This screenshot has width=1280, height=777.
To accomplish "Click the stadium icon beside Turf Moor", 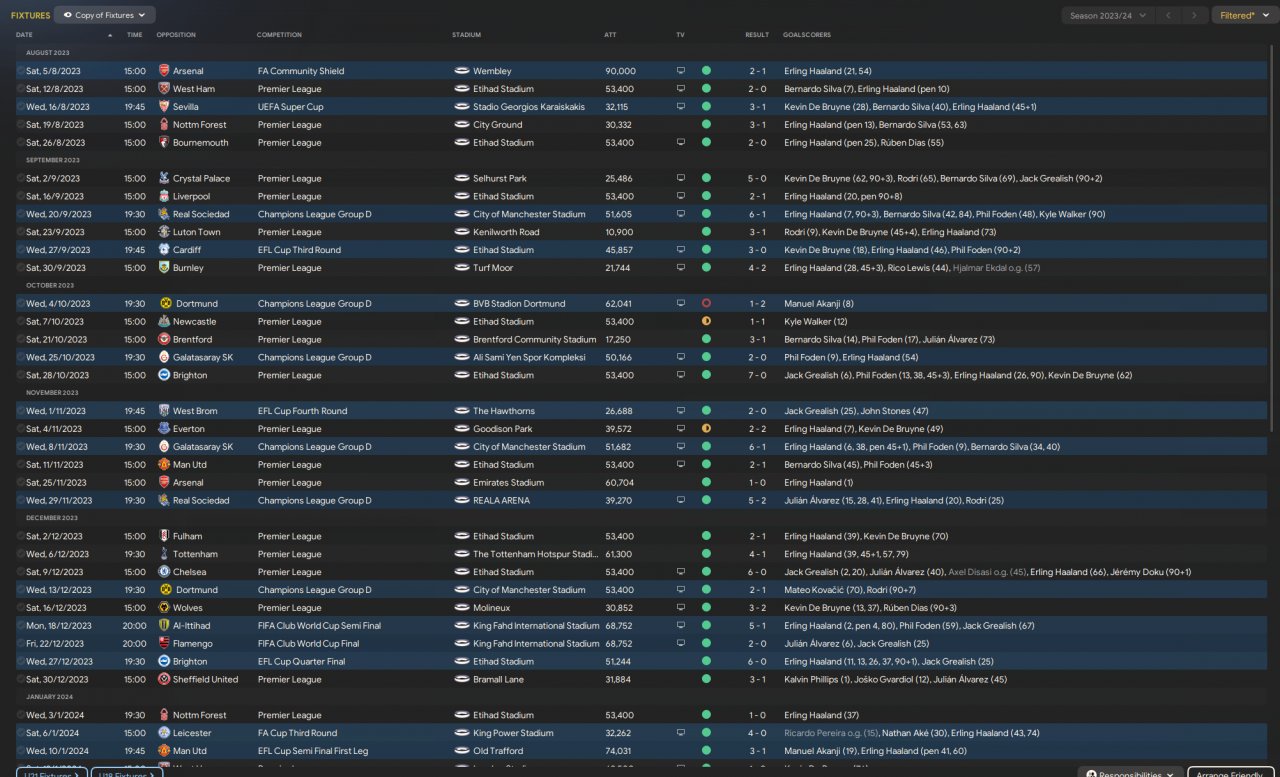I will point(462,268).
